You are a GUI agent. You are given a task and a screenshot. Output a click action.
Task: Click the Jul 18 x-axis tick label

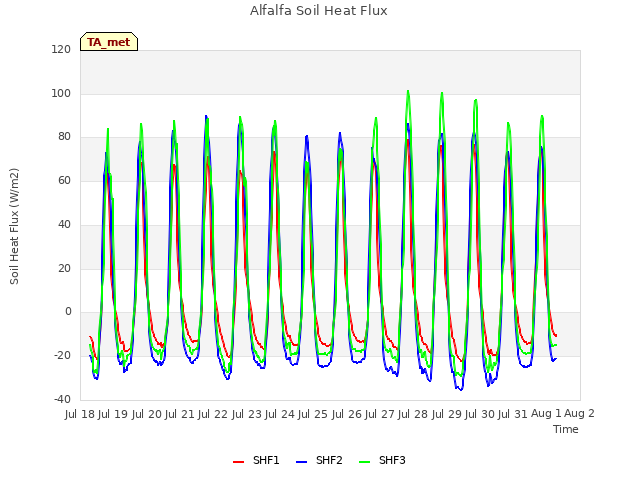[80, 414]
